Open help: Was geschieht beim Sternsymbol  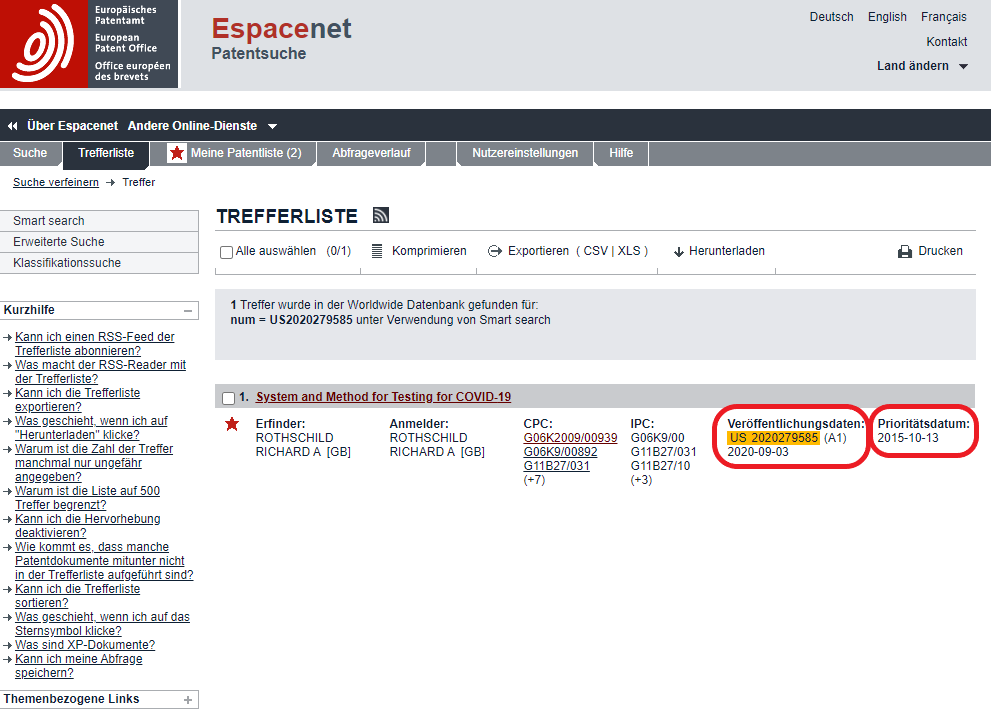102,623
